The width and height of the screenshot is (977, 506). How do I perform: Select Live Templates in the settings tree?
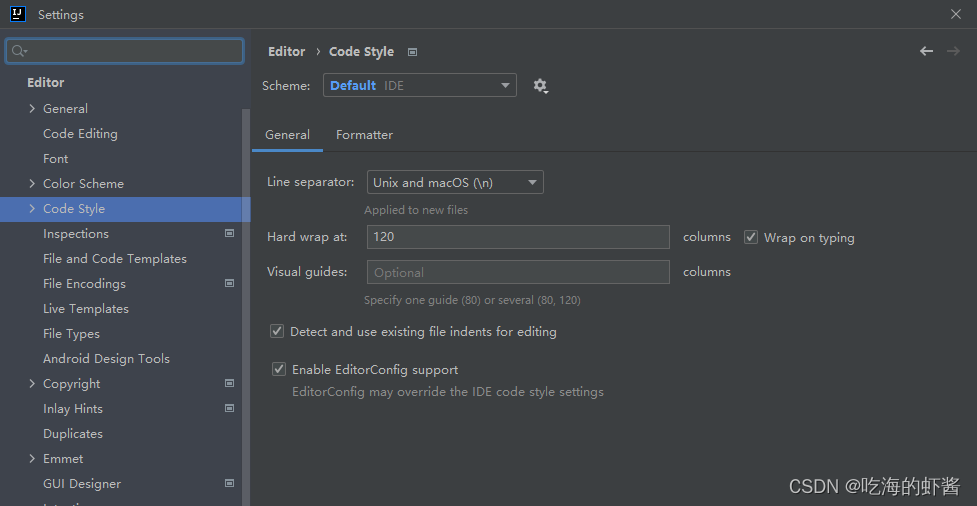pyautogui.click(x=86, y=308)
